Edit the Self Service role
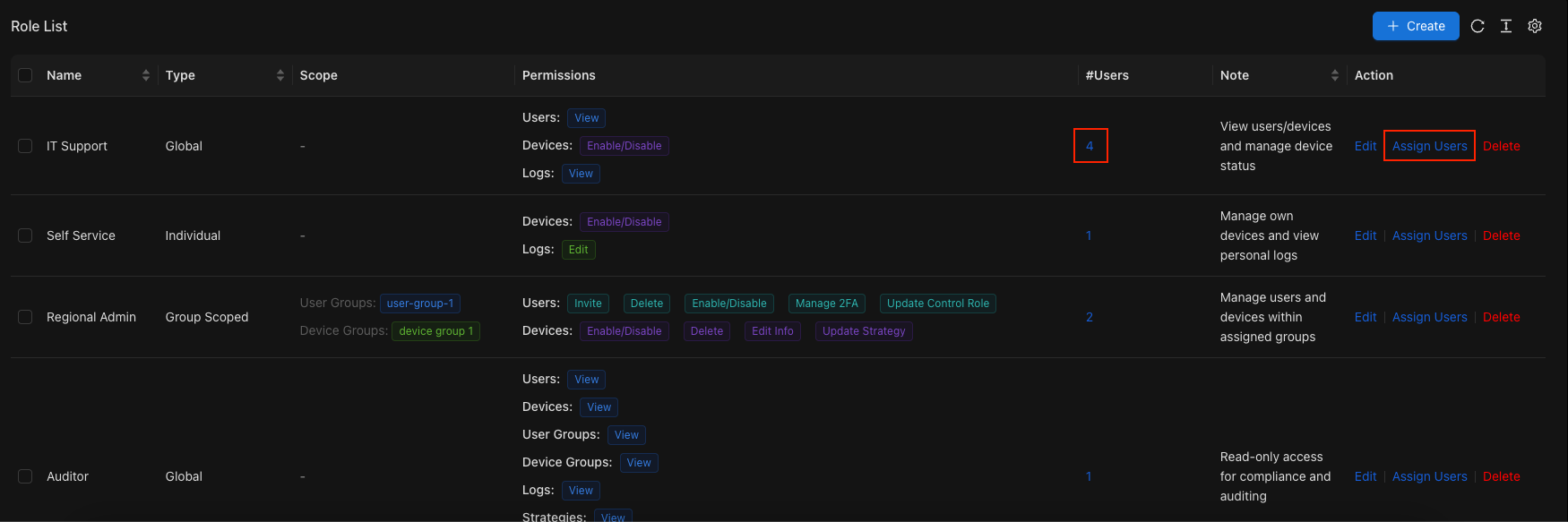The width and height of the screenshot is (1568, 522). 1366,235
